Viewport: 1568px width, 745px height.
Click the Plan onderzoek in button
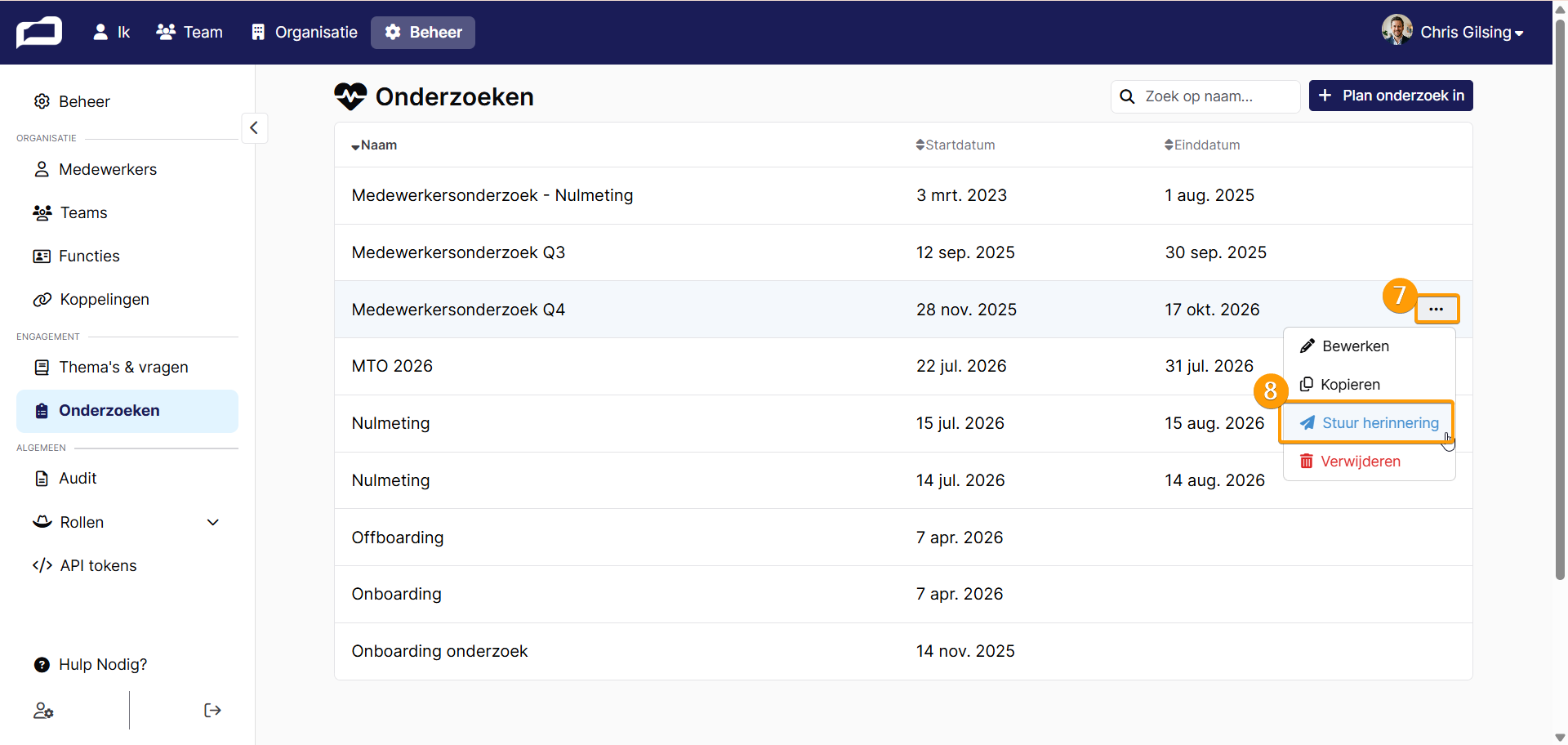[x=1391, y=96]
